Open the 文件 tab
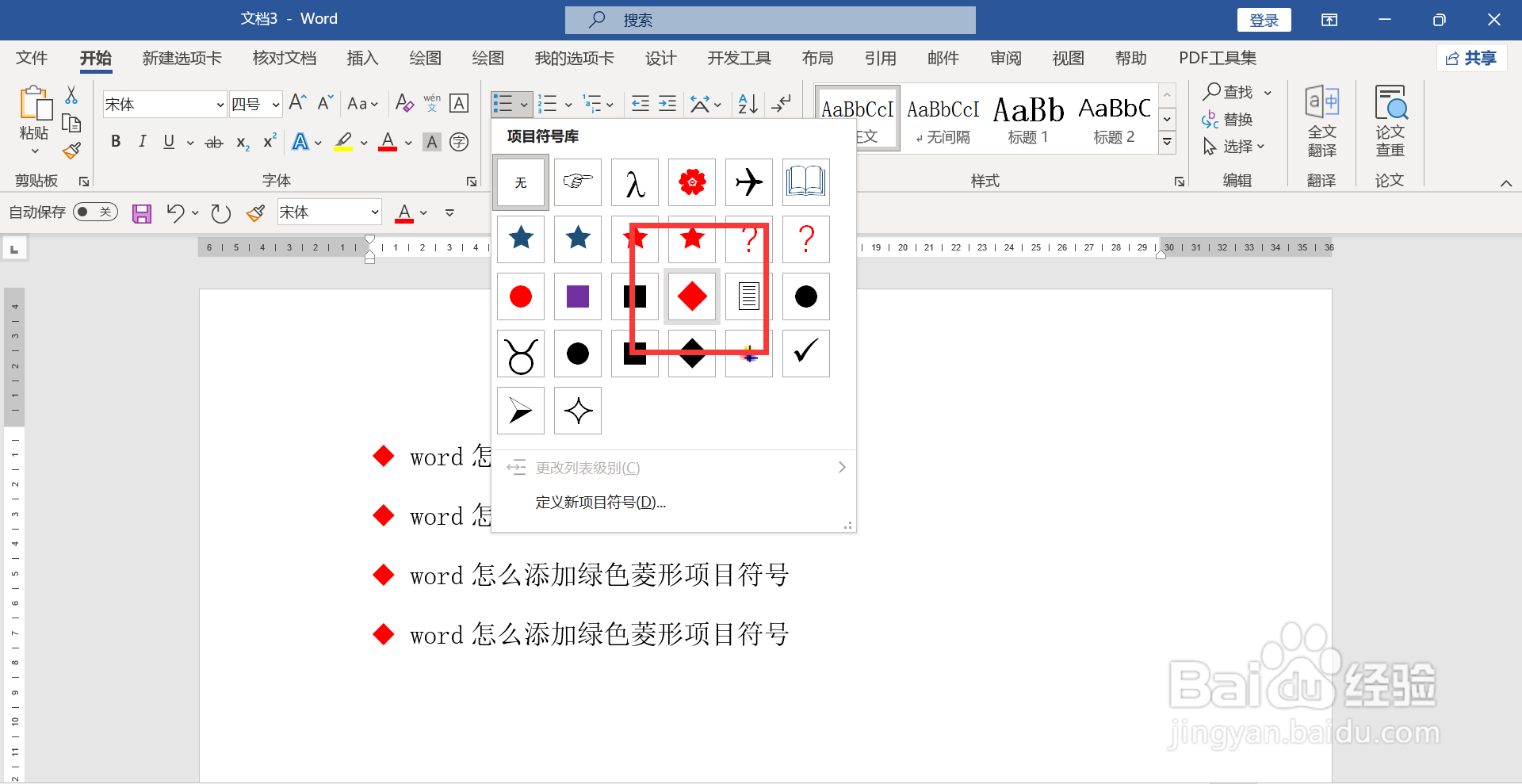The height and width of the screenshot is (784, 1522). pos(32,58)
